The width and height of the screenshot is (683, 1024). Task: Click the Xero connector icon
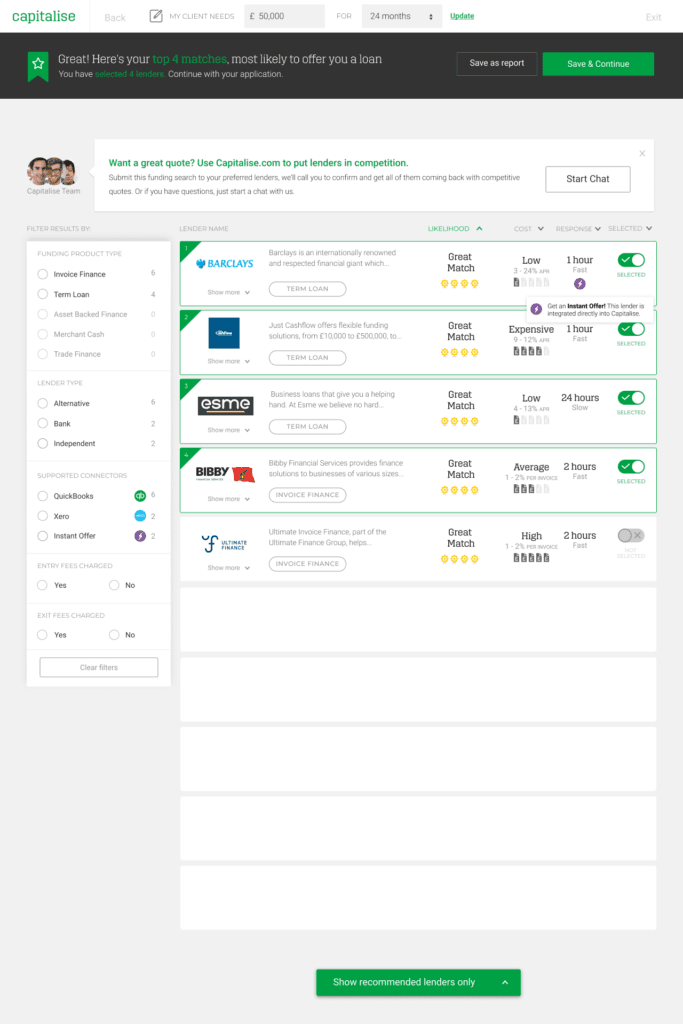[x=140, y=516]
